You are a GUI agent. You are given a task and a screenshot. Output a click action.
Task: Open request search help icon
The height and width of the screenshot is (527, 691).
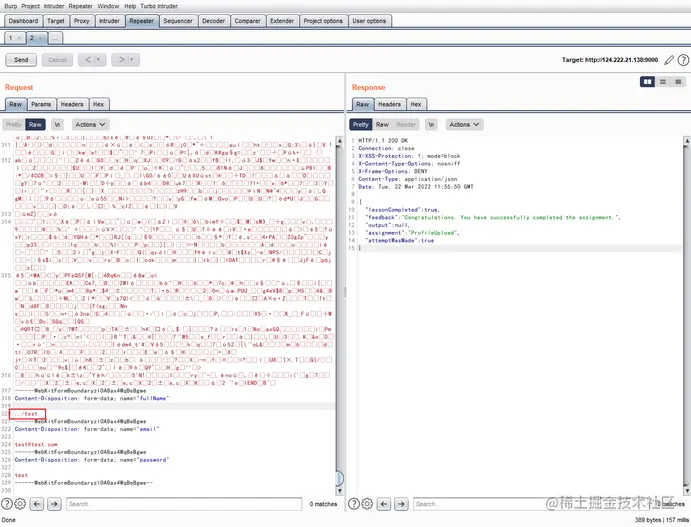(7, 504)
